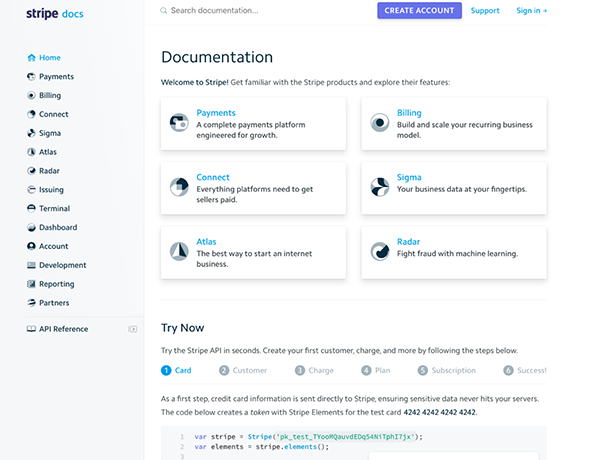Click the Radar card icon
Screen dimensions: 600x460
(x=380, y=251)
